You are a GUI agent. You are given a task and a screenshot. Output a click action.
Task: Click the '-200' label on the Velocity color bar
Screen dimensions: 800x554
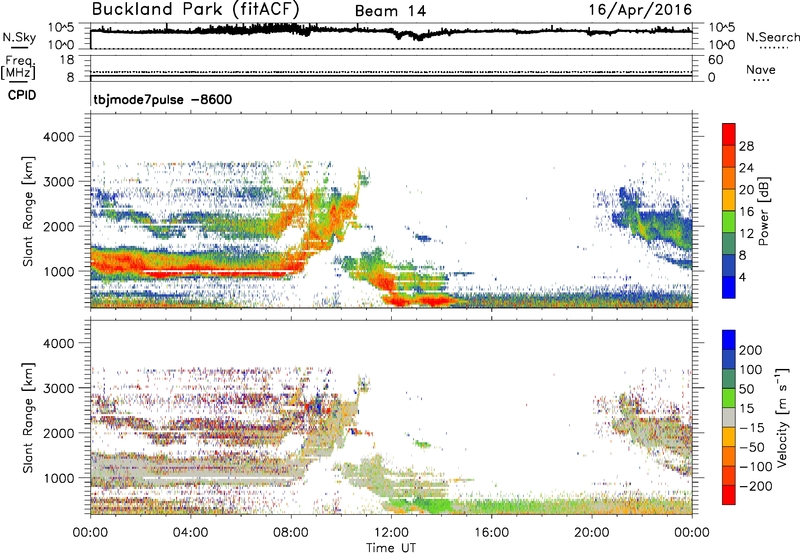click(x=756, y=486)
